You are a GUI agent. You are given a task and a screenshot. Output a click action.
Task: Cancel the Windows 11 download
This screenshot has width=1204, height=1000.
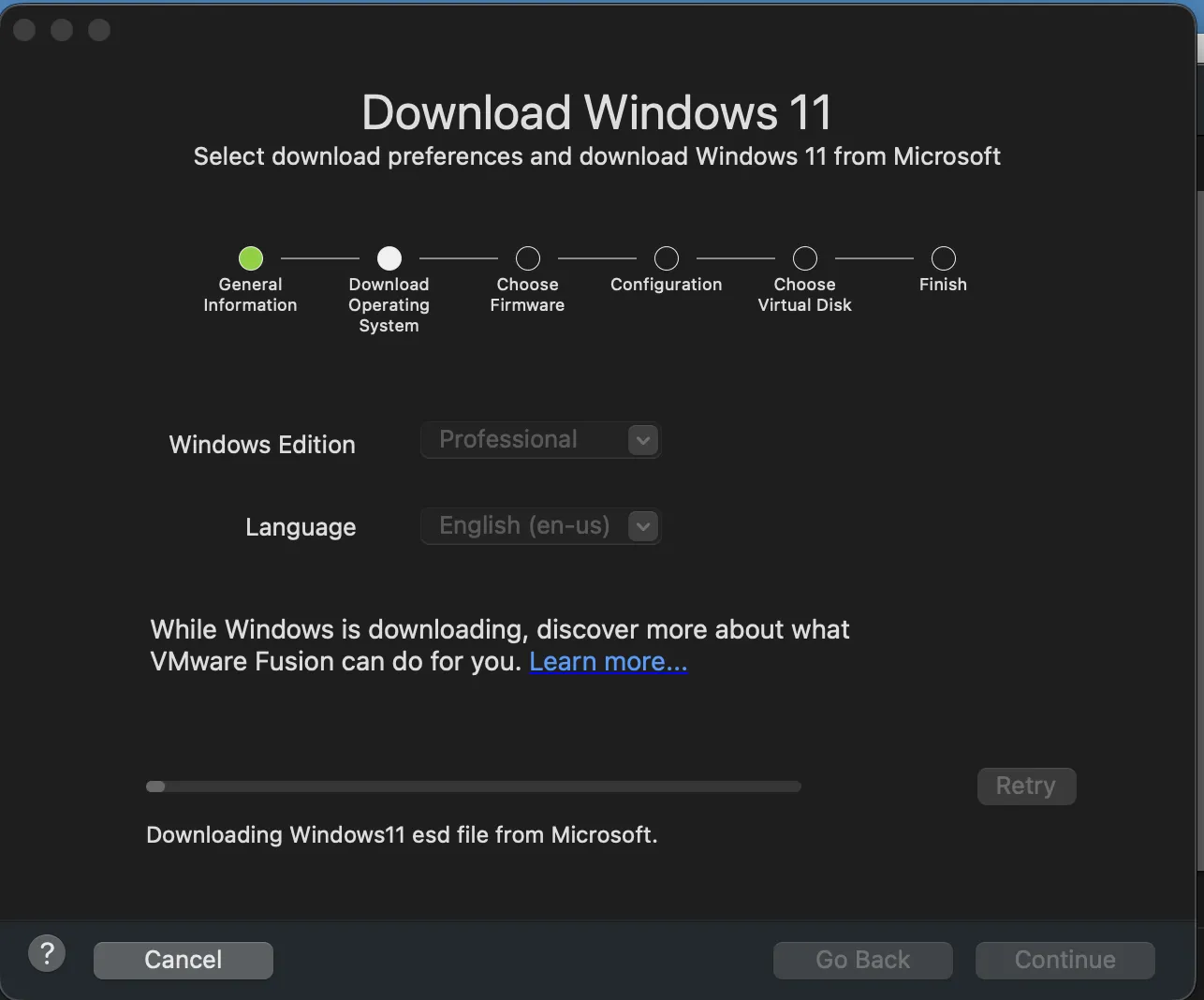[184, 960]
